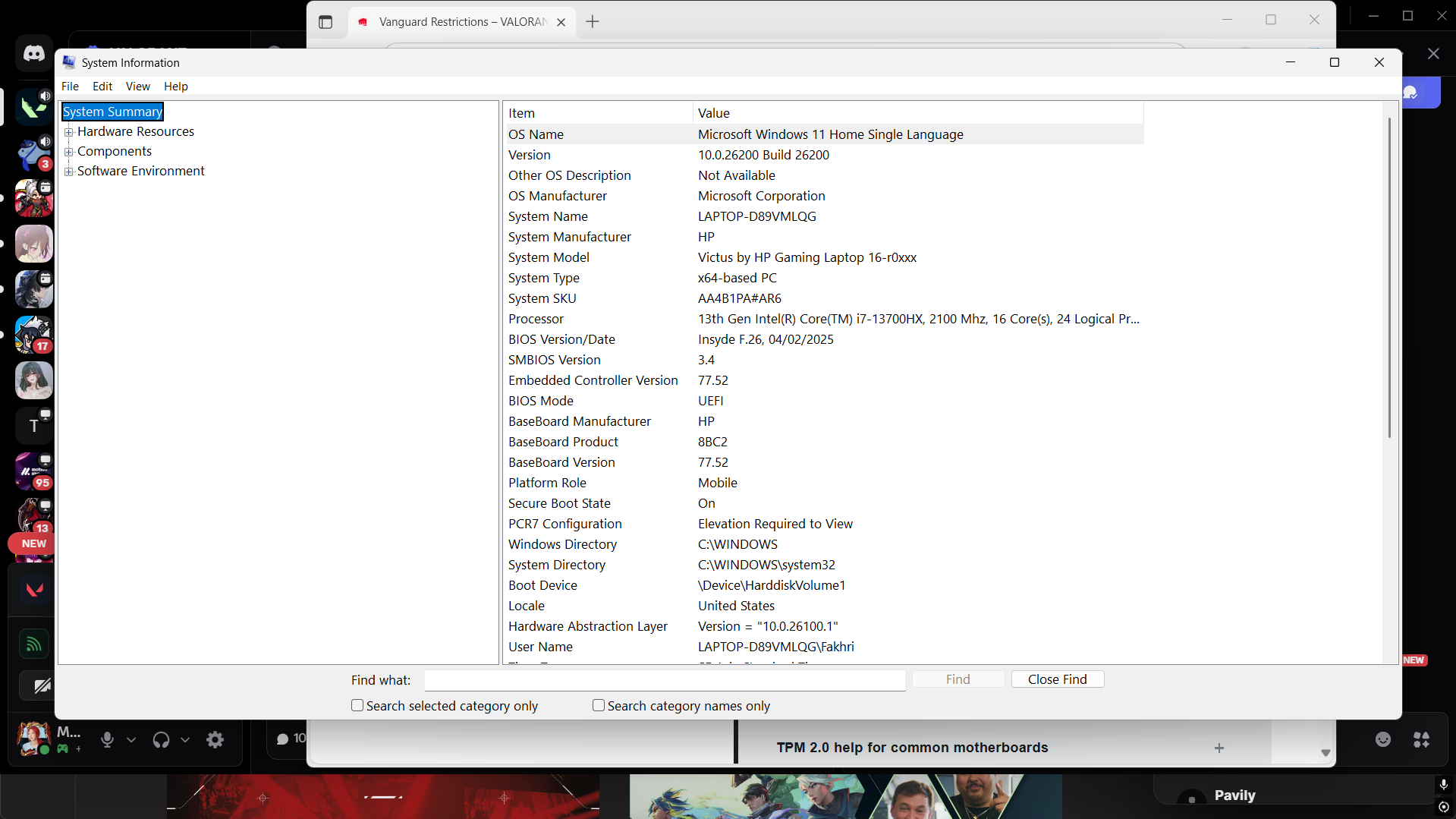Viewport: 1456px width, 819px height.
Task: Open the Help menu
Action: coord(176,87)
